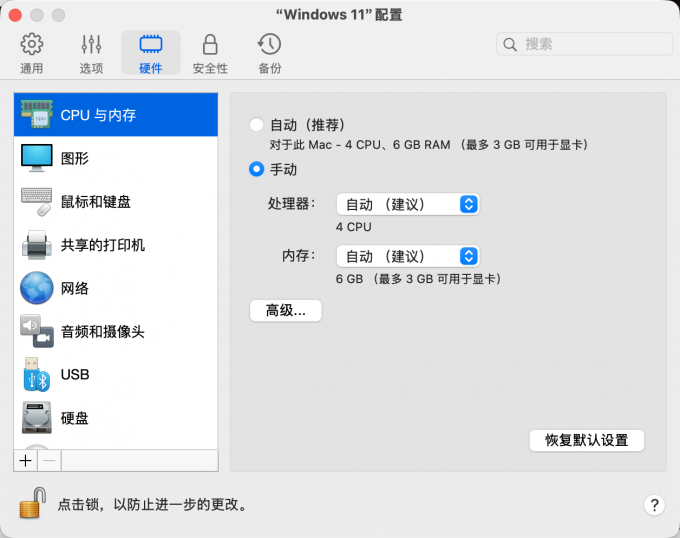Select 鼠标和键盘 text in sidebar
The width and height of the screenshot is (680, 538).
[95, 202]
